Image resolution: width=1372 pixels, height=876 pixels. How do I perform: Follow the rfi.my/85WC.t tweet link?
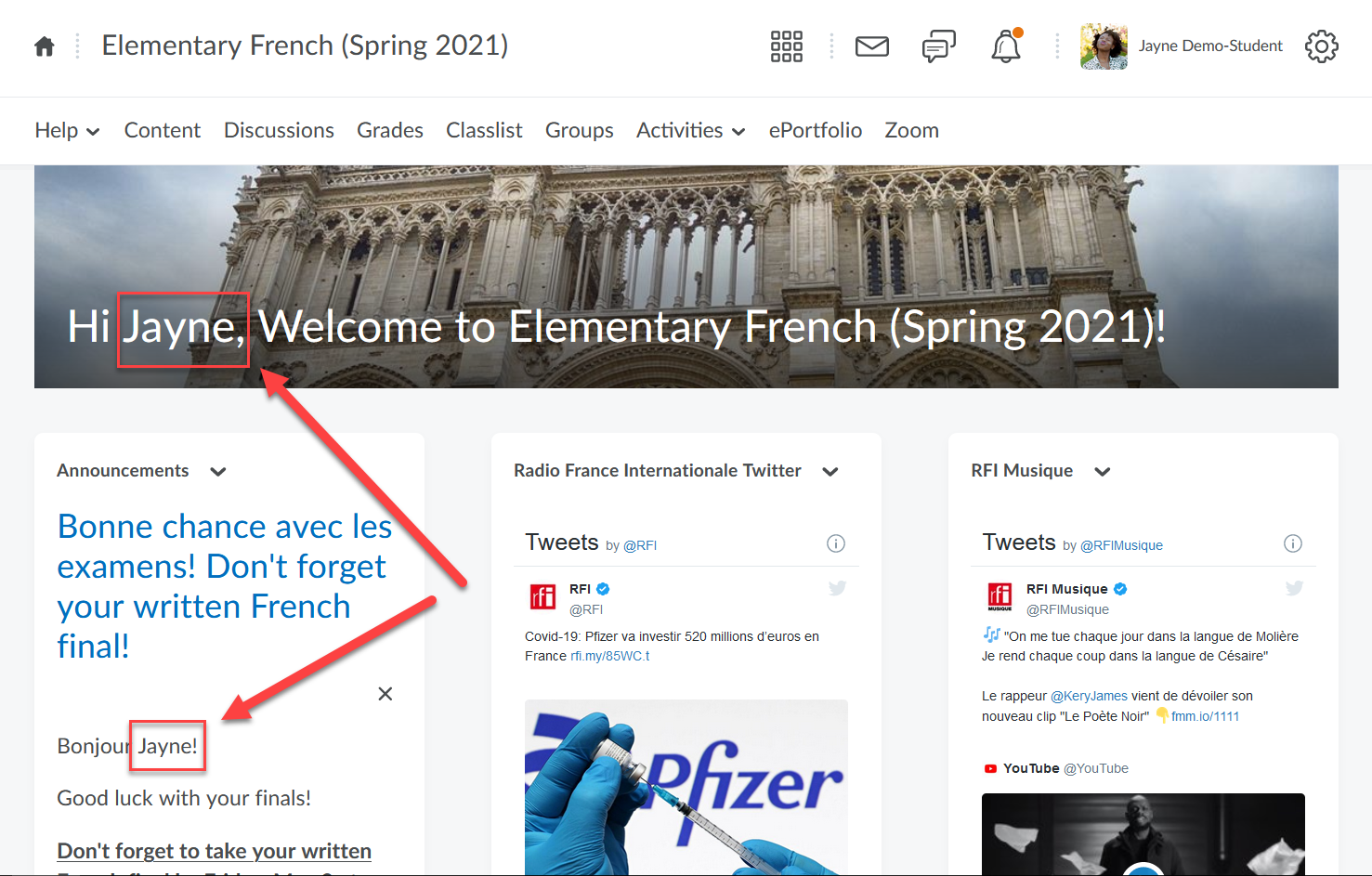[609, 656]
